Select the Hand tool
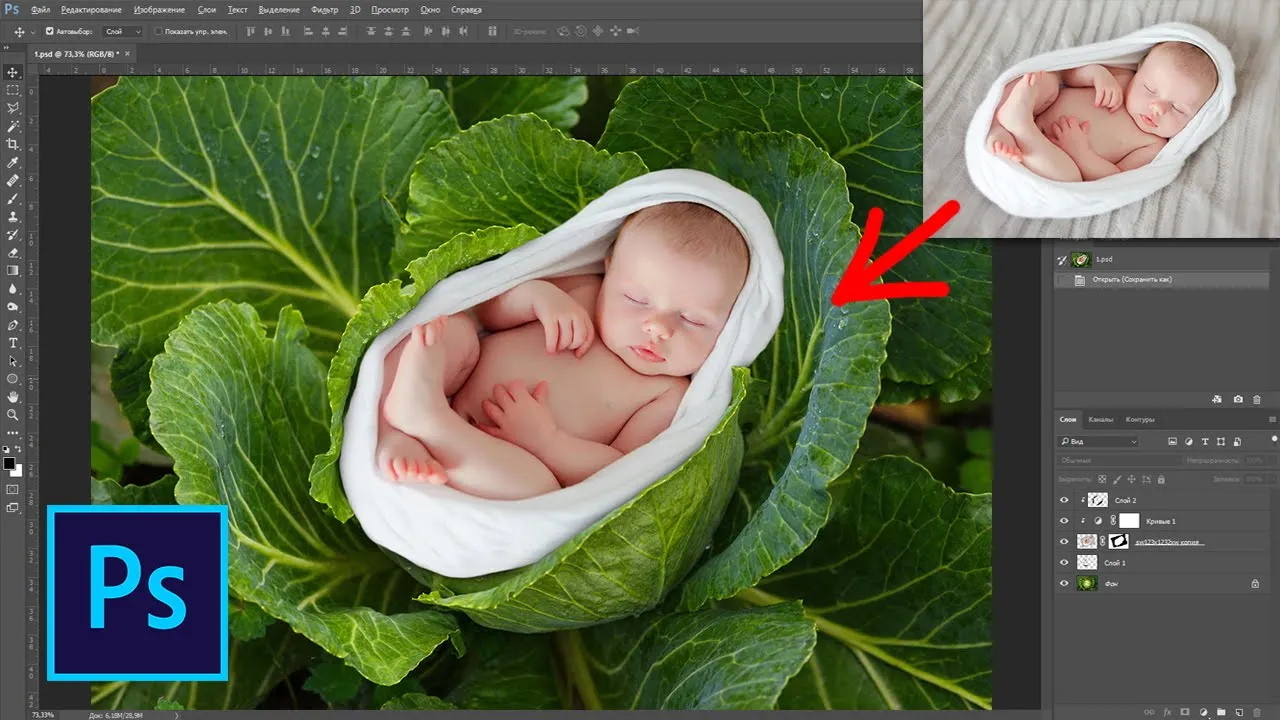This screenshot has width=1280, height=720. point(13,397)
